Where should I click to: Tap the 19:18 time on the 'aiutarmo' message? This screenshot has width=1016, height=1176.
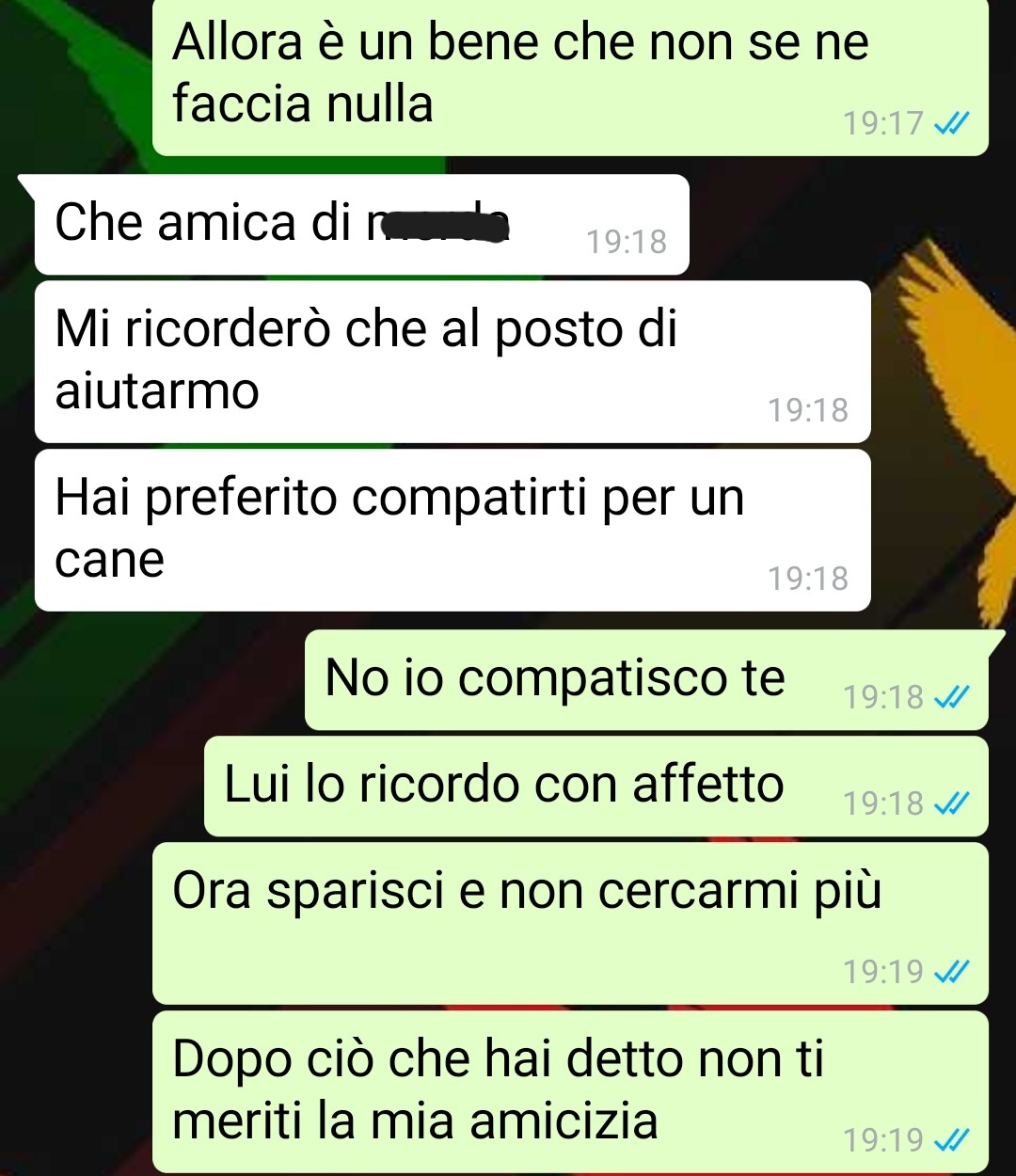click(808, 410)
